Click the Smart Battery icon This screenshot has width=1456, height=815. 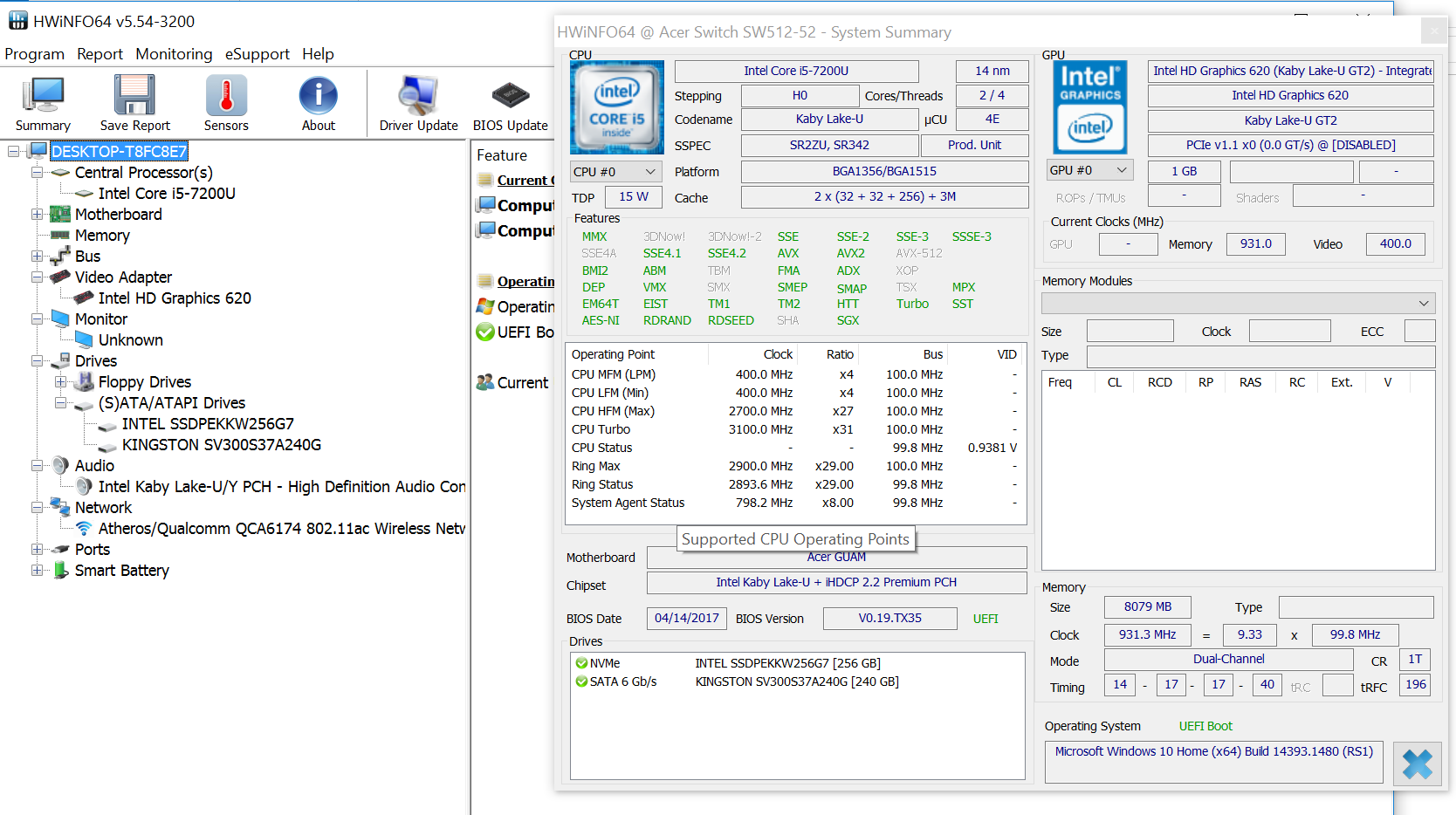coord(60,570)
